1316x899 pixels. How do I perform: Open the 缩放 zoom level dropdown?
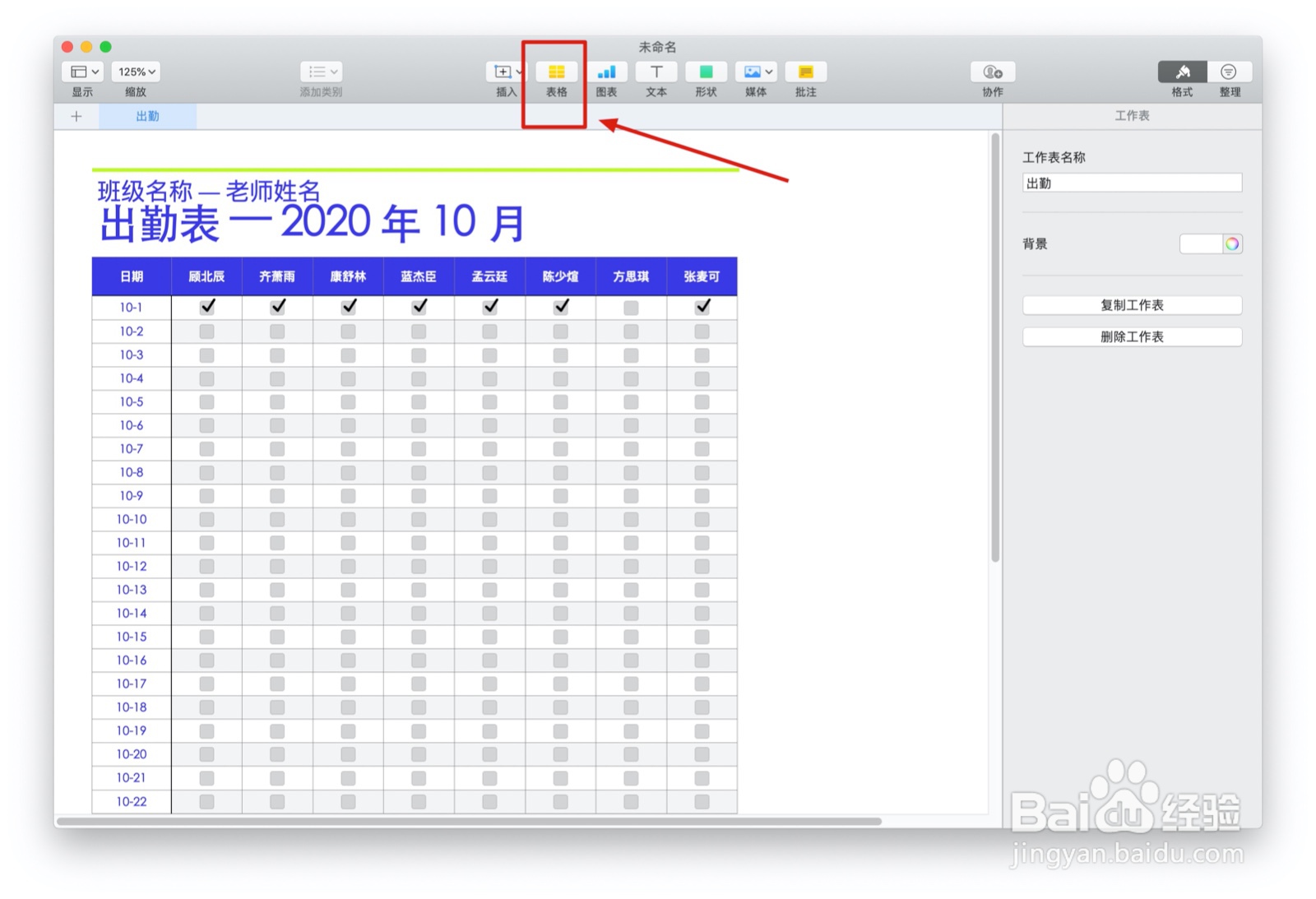[135, 72]
